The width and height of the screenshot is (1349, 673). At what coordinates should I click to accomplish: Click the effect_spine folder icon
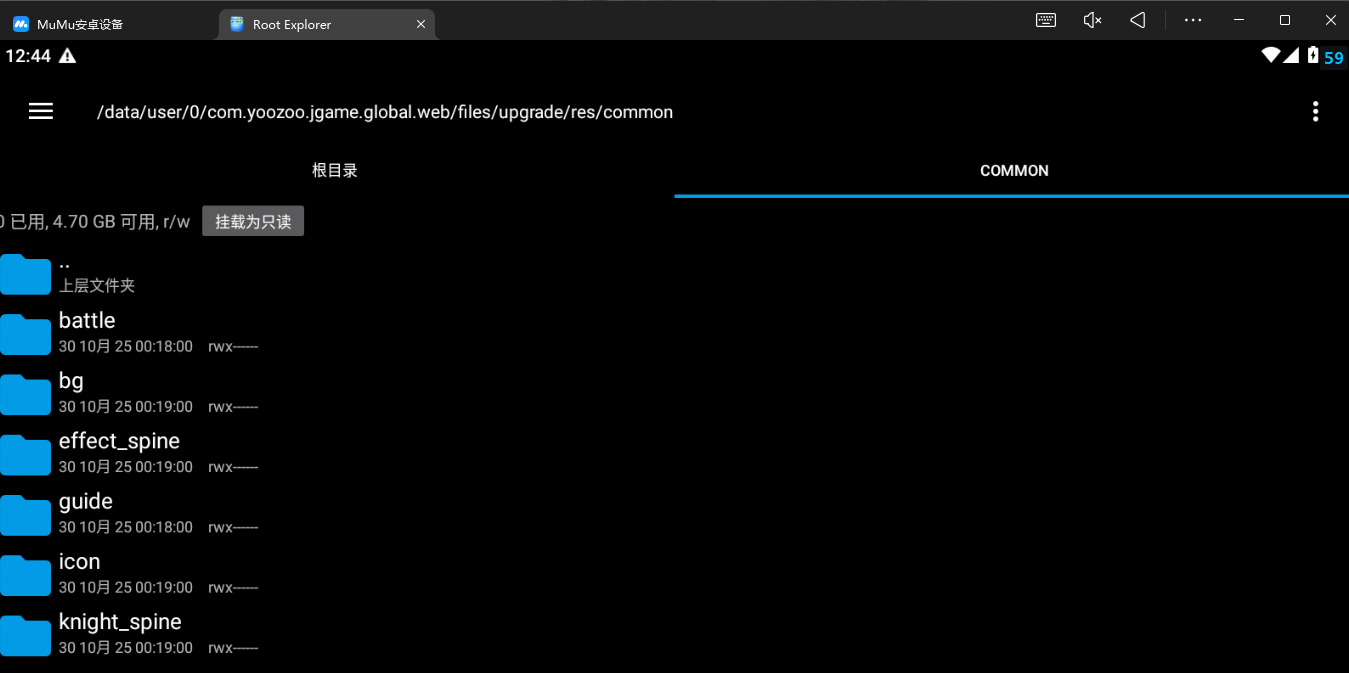point(25,454)
